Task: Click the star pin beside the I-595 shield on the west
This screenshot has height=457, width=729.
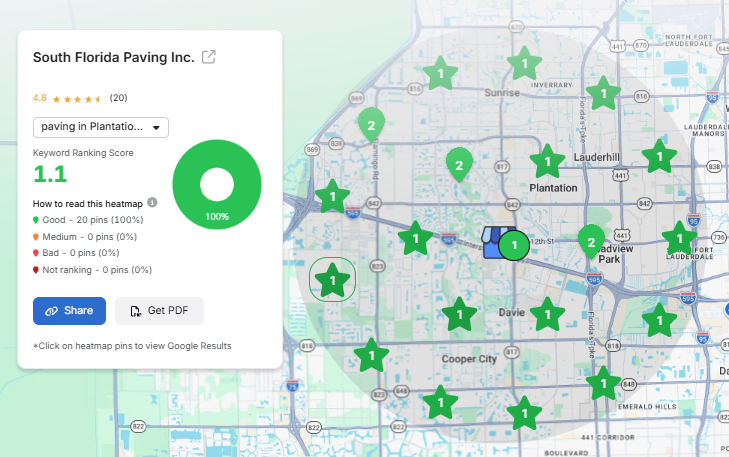Action: pos(332,197)
